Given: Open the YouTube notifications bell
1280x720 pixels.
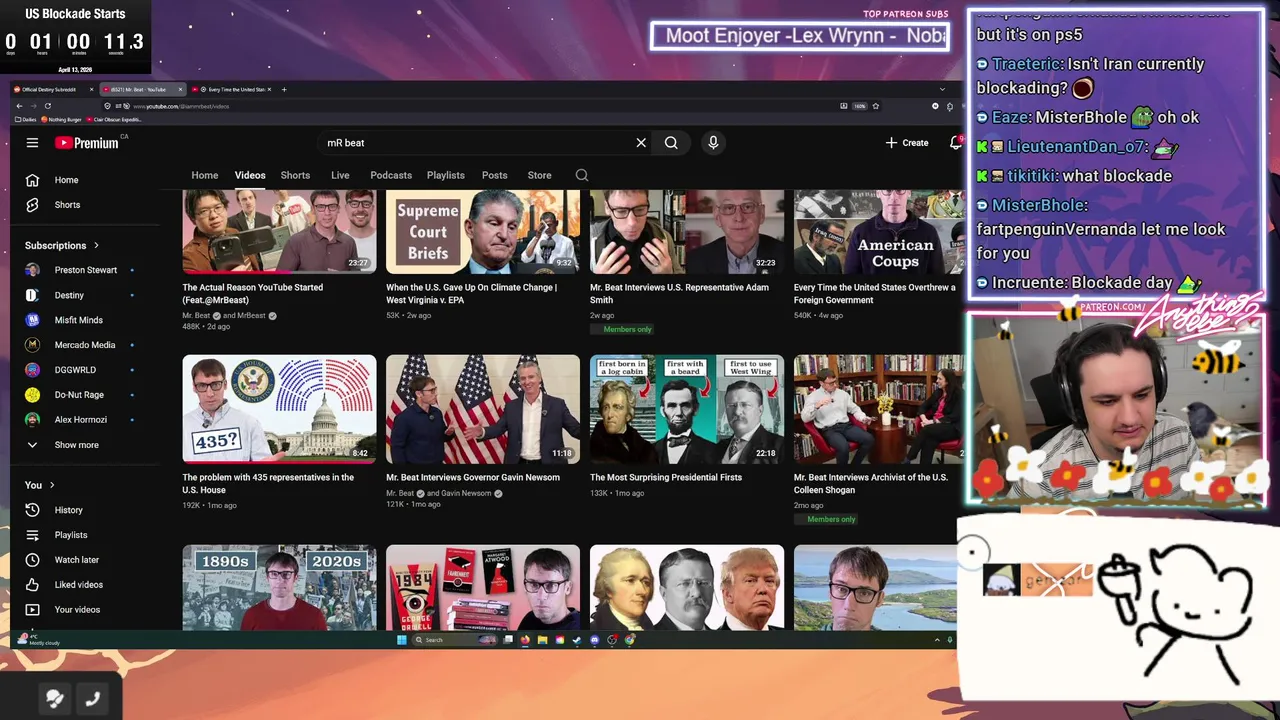Looking at the screenshot, I should (955, 143).
